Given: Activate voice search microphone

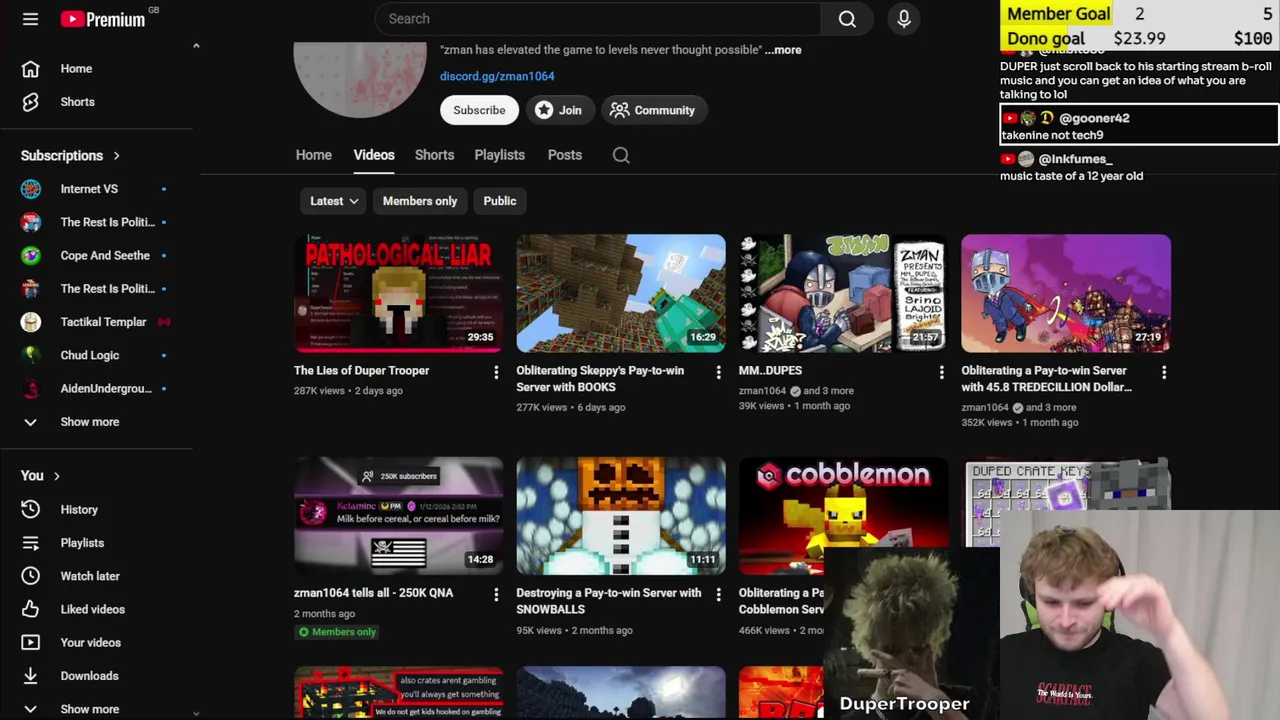Looking at the screenshot, I should [904, 19].
